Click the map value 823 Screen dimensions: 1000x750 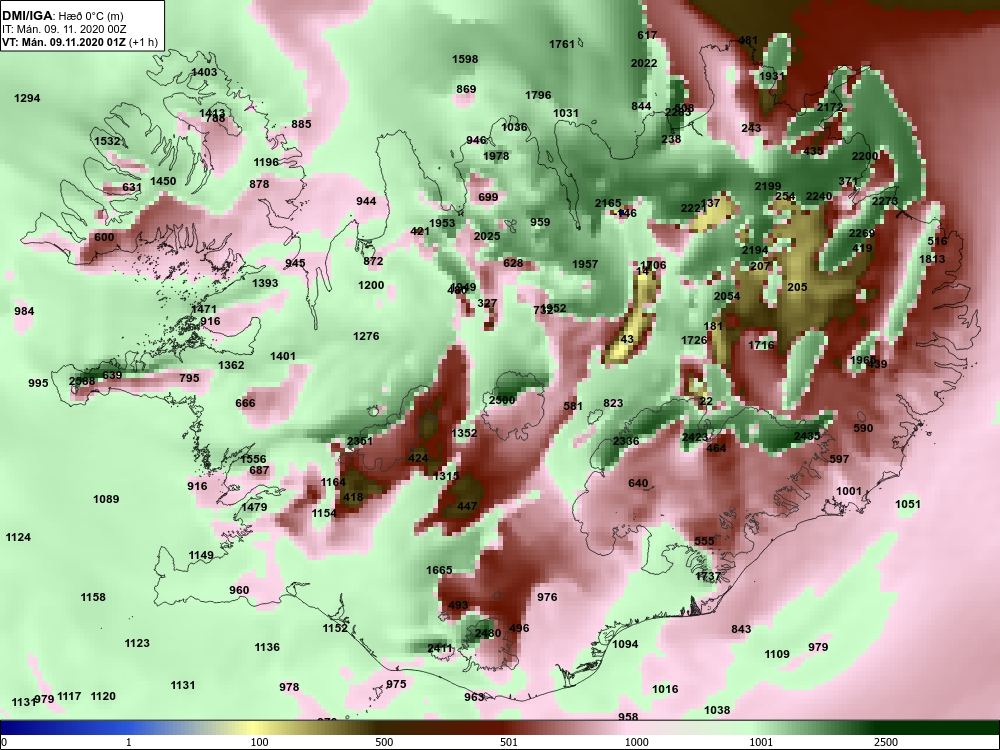(613, 403)
